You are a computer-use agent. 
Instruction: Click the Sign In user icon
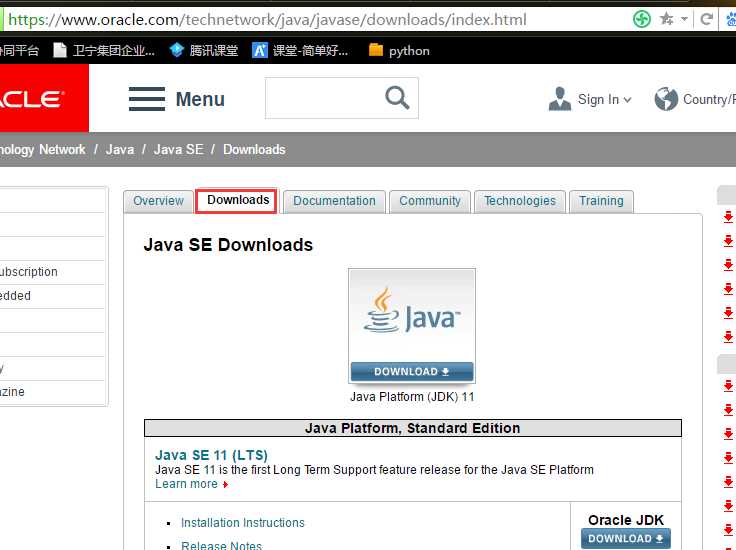point(560,99)
